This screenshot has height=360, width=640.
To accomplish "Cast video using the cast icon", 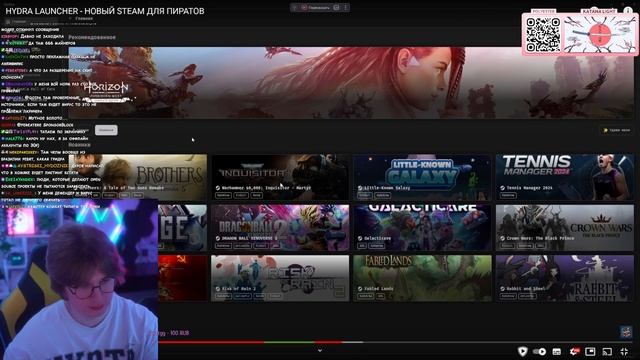I will click(x=607, y=351).
